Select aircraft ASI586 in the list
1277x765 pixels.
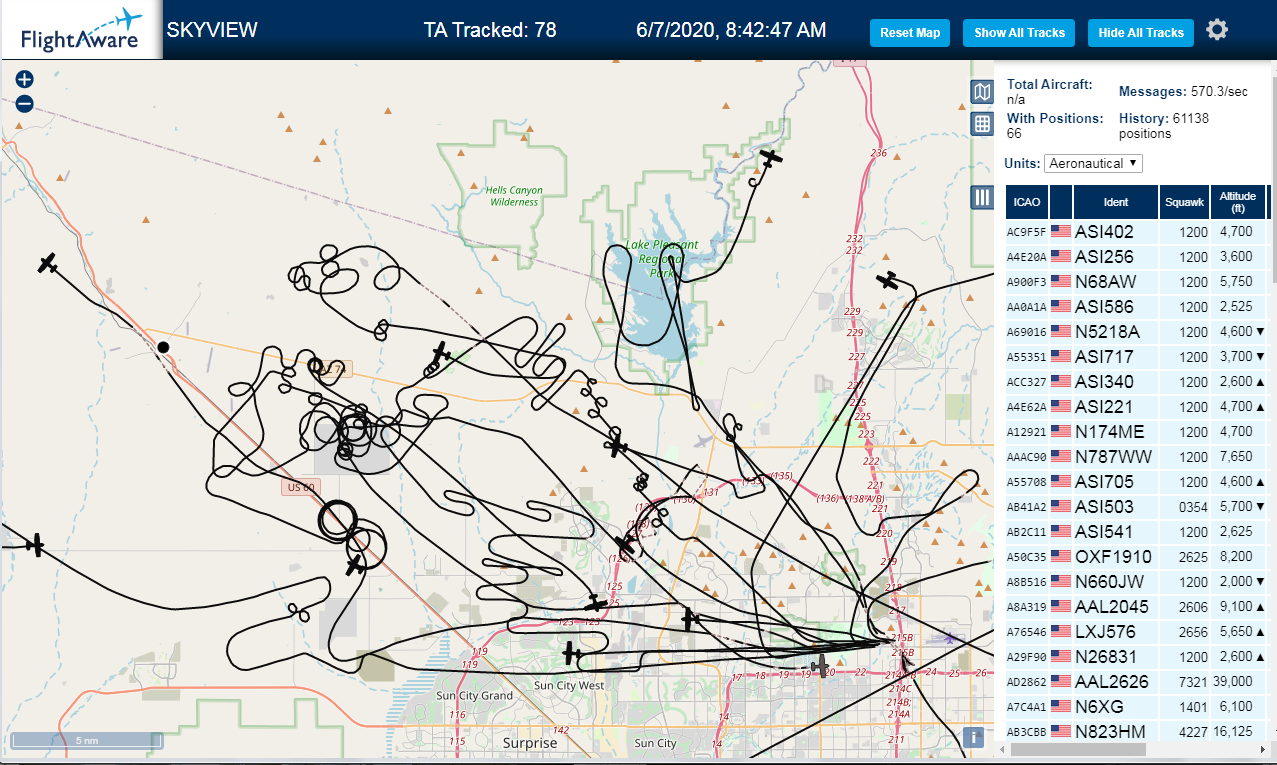pos(1136,307)
